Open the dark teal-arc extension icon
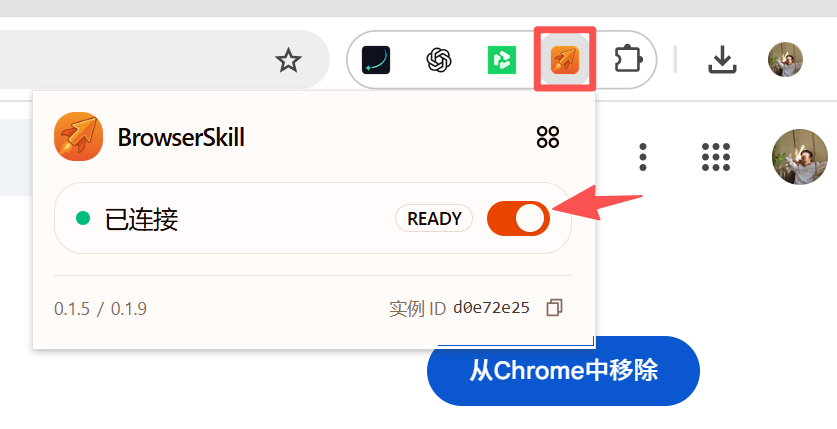The width and height of the screenshot is (837, 429). 376,60
